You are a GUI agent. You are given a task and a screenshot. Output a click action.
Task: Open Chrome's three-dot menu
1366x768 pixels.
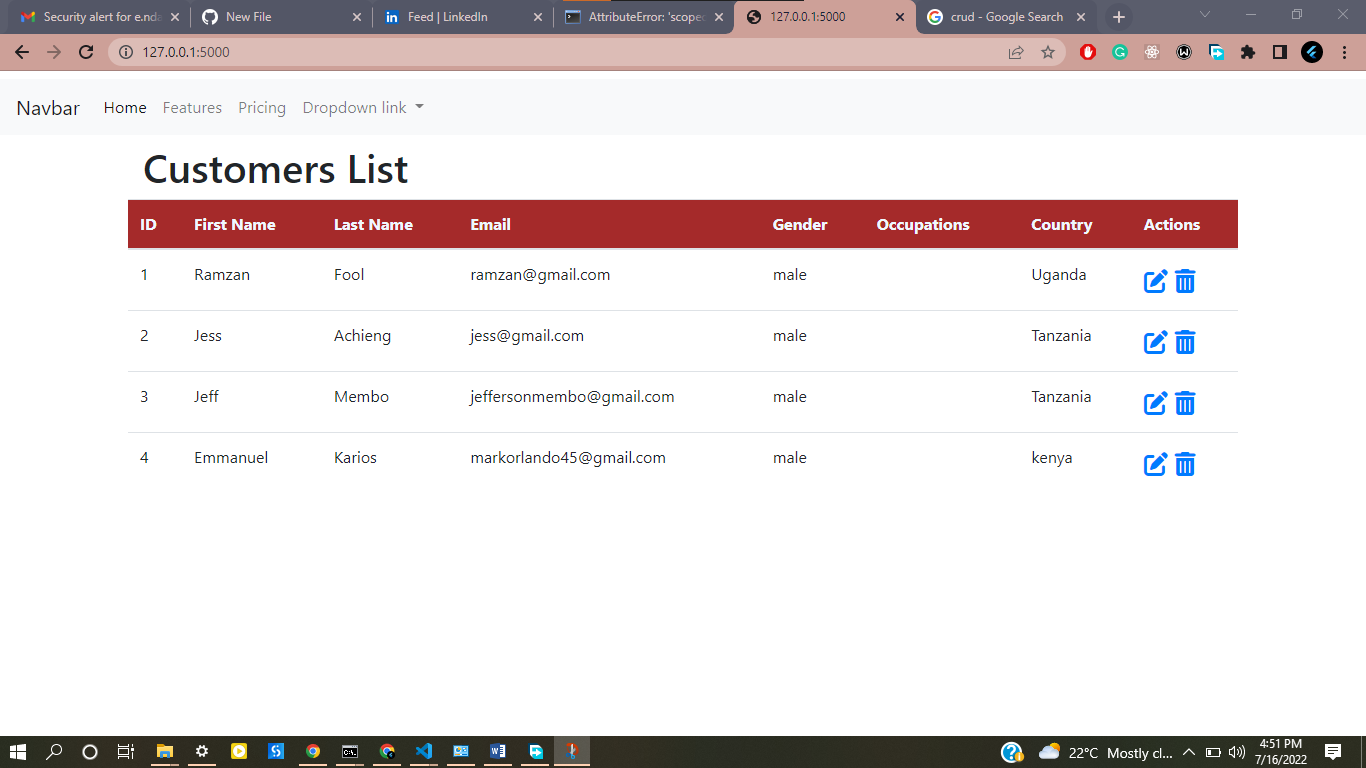click(1345, 52)
